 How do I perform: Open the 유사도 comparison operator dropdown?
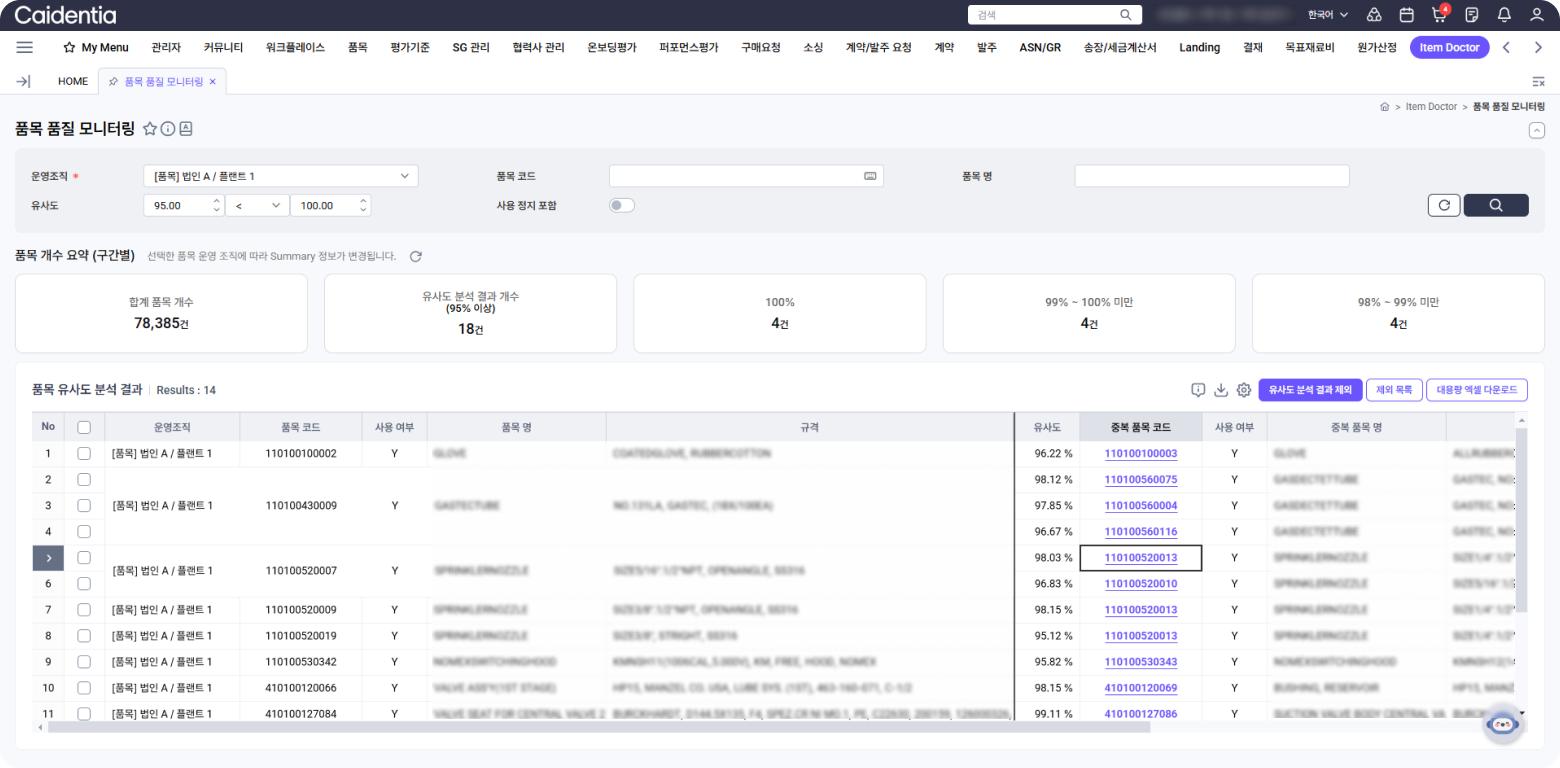pyautogui.click(x=256, y=205)
